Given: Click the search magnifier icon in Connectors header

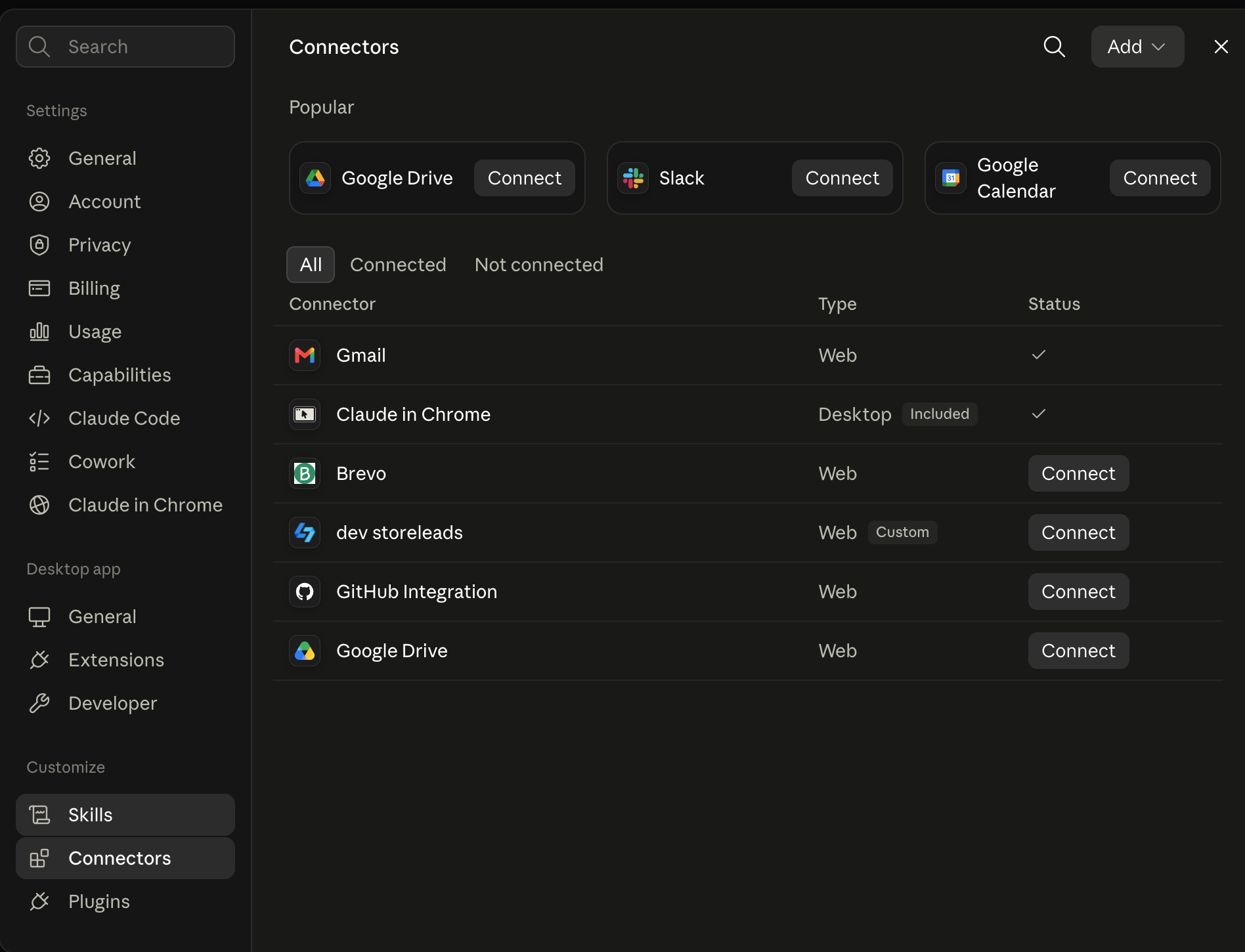Looking at the screenshot, I should coord(1054,47).
